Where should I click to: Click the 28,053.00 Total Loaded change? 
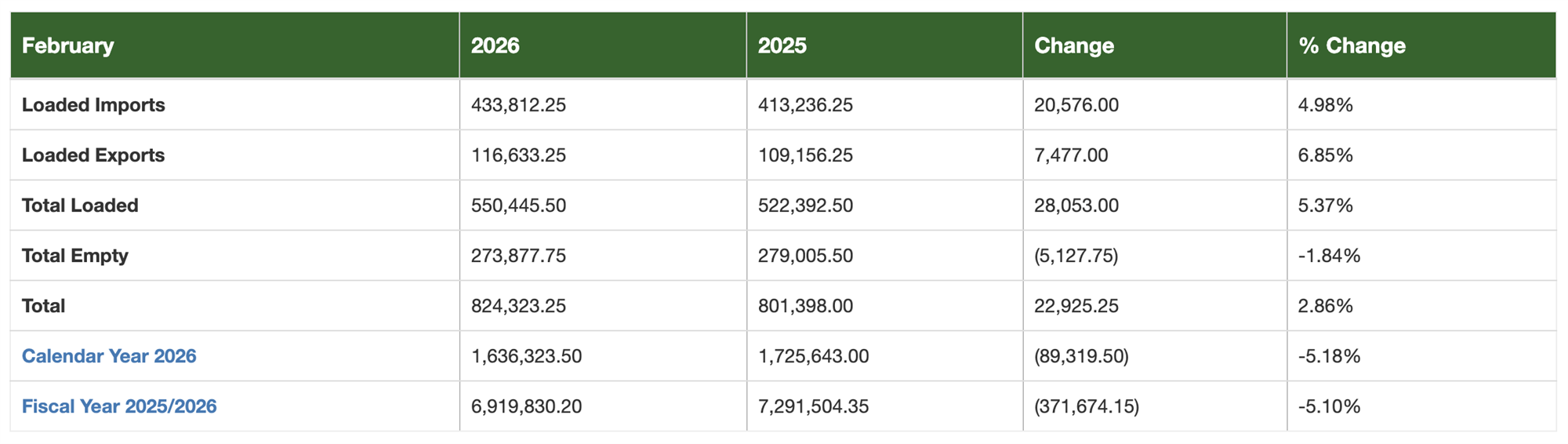[1076, 206]
